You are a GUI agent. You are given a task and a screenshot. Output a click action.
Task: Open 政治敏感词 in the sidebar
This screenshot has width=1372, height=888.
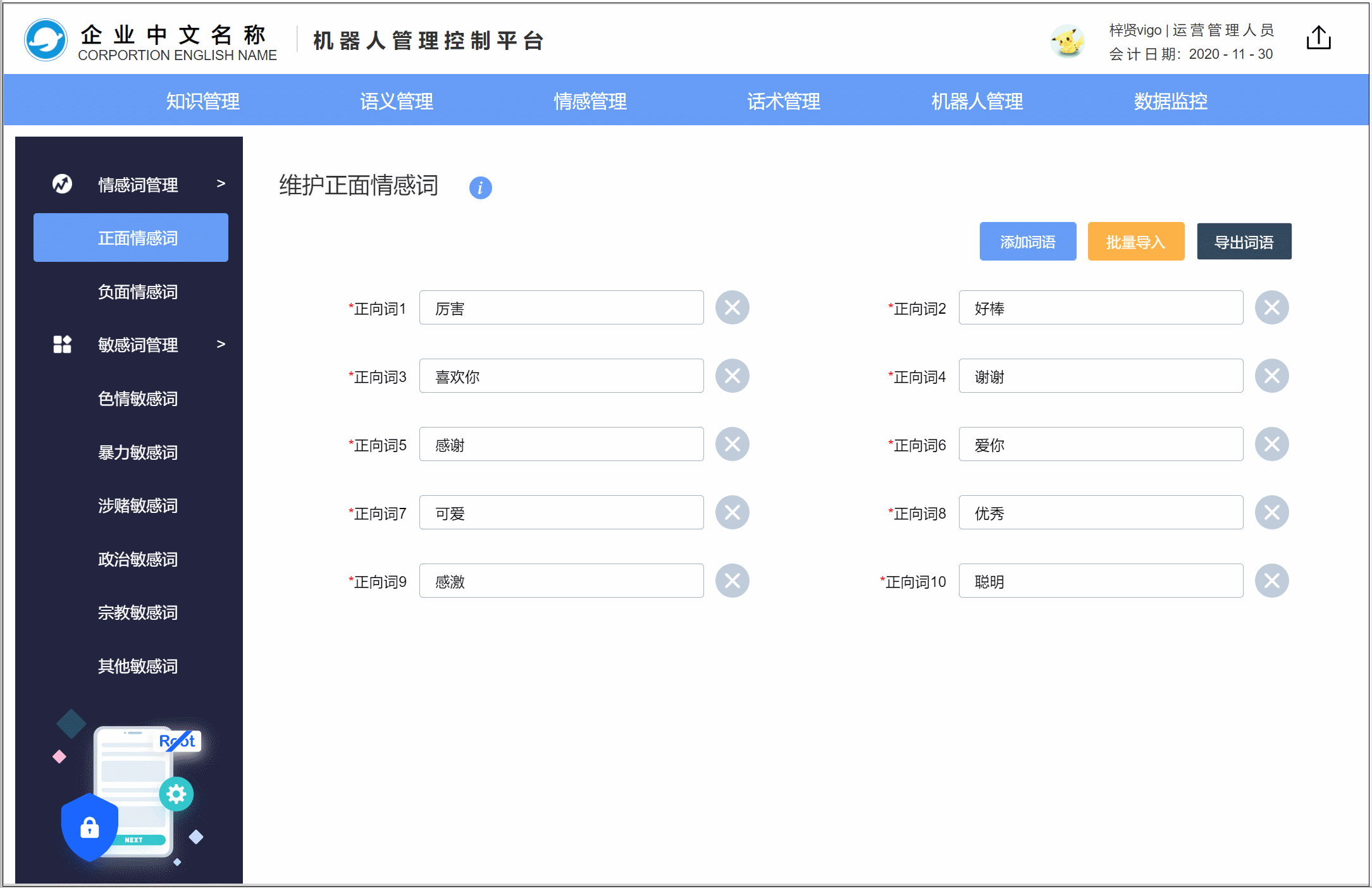pos(137,559)
